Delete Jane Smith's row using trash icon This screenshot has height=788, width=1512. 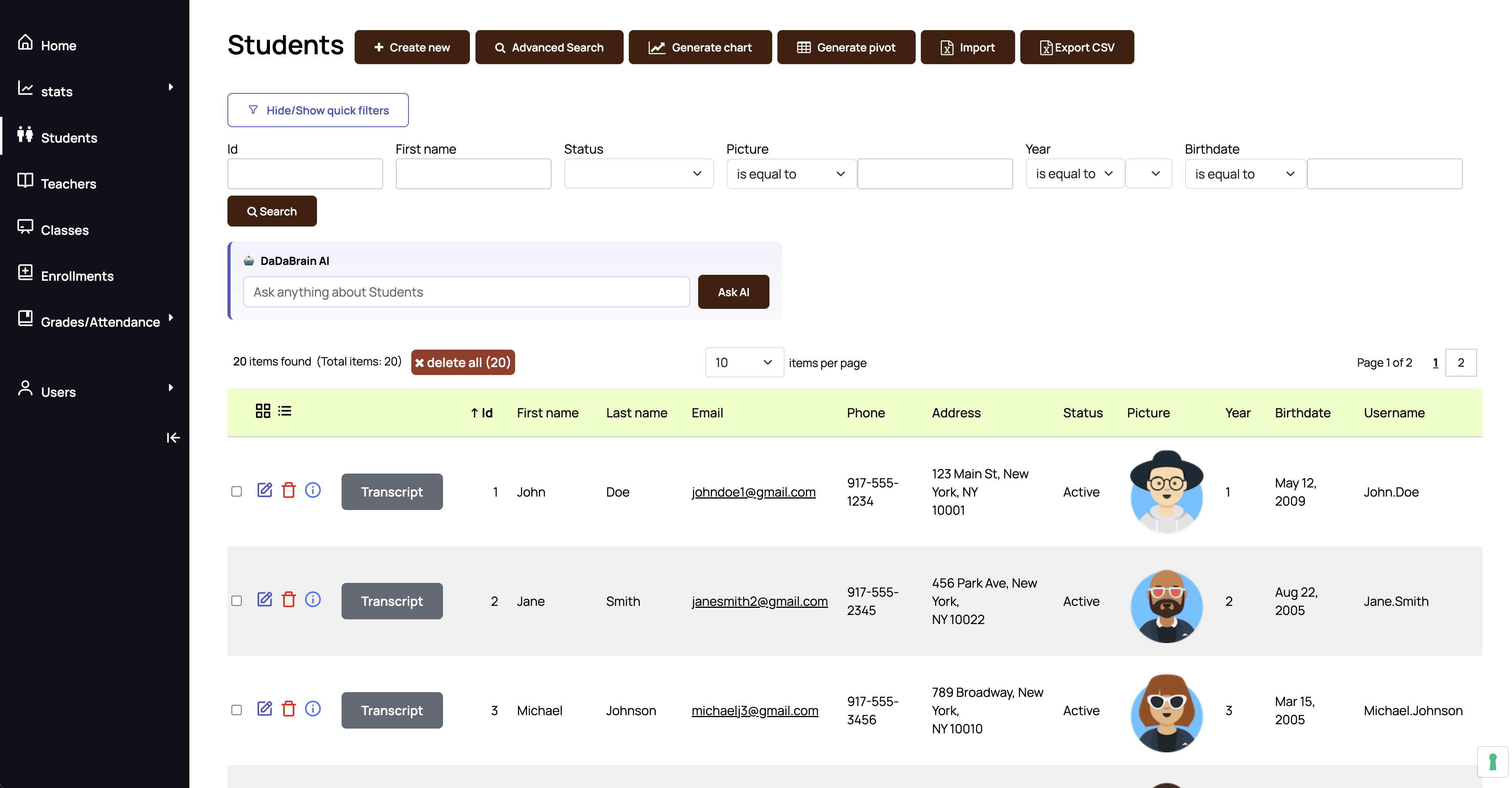point(289,599)
